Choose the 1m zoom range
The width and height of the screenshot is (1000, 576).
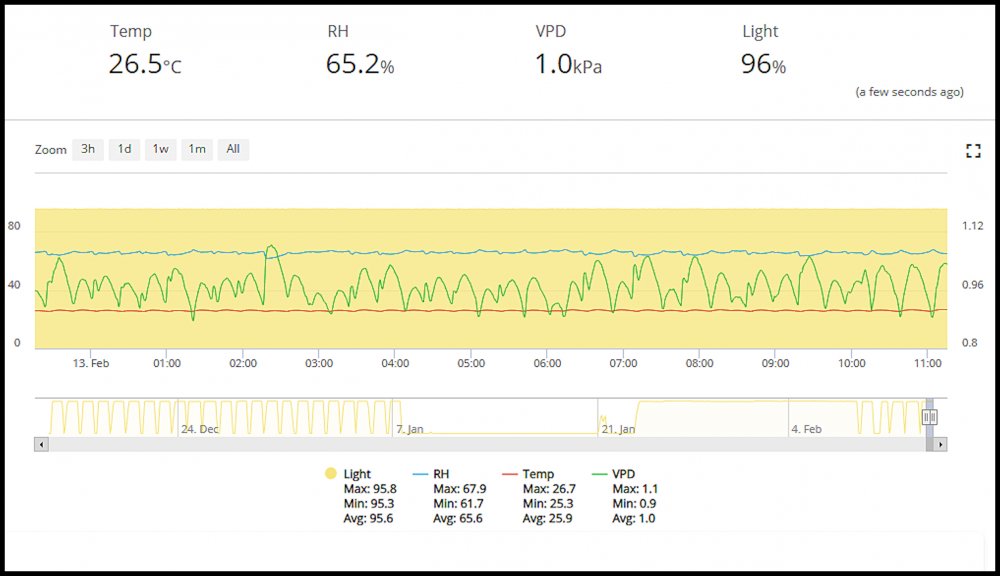197,150
